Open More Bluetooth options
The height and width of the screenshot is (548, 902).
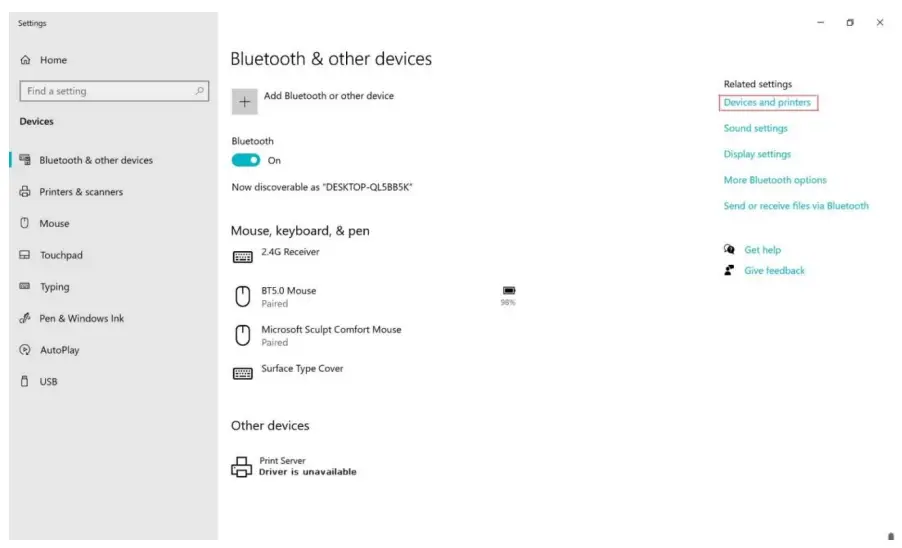(x=775, y=180)
